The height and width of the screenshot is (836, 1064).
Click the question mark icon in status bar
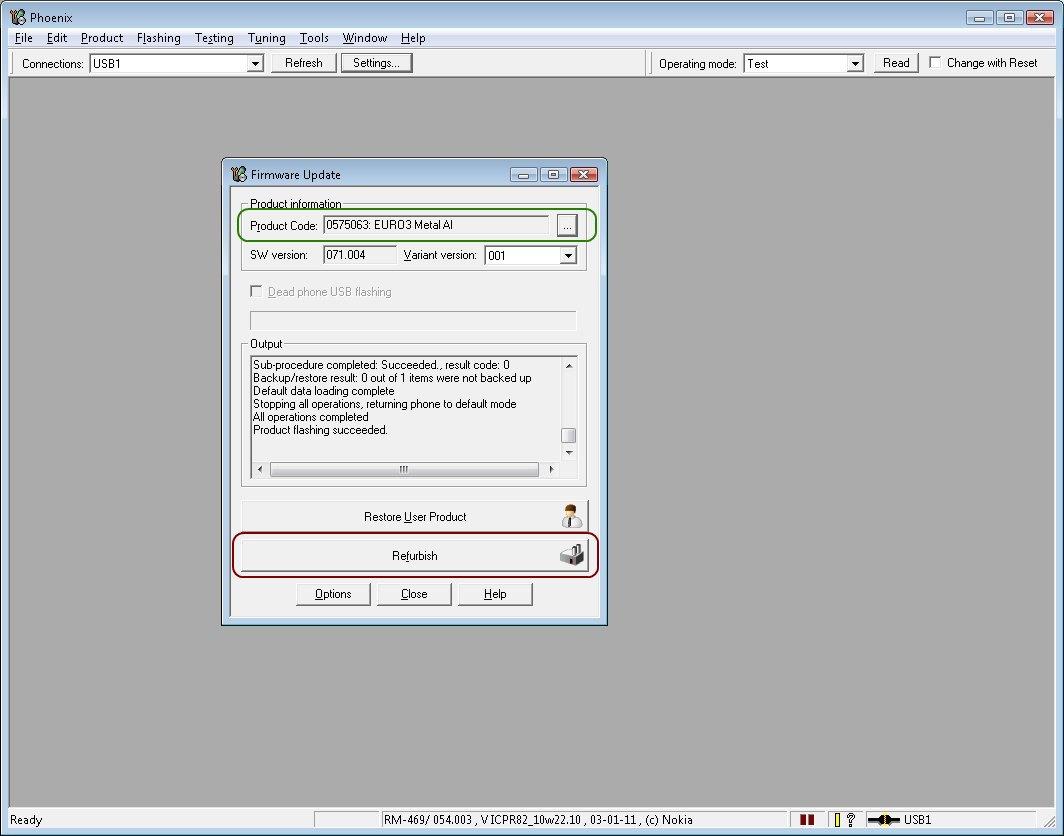[849, 820]
